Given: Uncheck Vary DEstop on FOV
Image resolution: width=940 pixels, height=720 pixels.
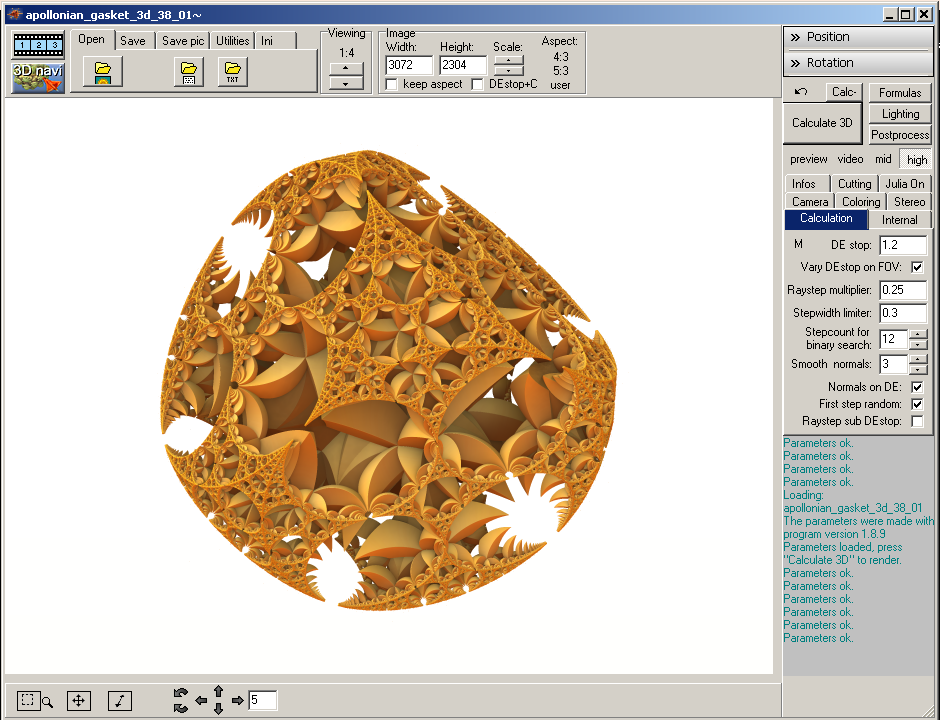Looking at the screenshot, I should click(x=917, y=267).
